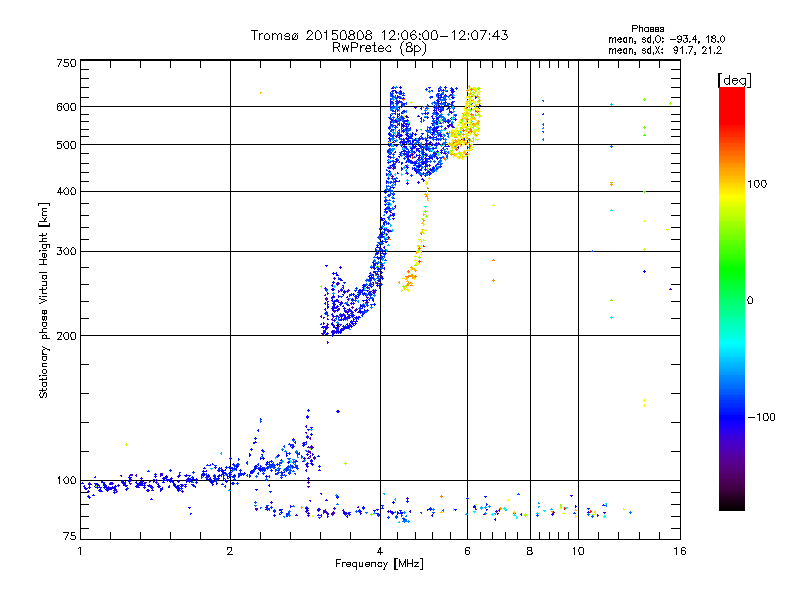This screenshot has width=800, height=600.
Task: Click y-axis tick label '600'
Action: [x=66, y=107]
